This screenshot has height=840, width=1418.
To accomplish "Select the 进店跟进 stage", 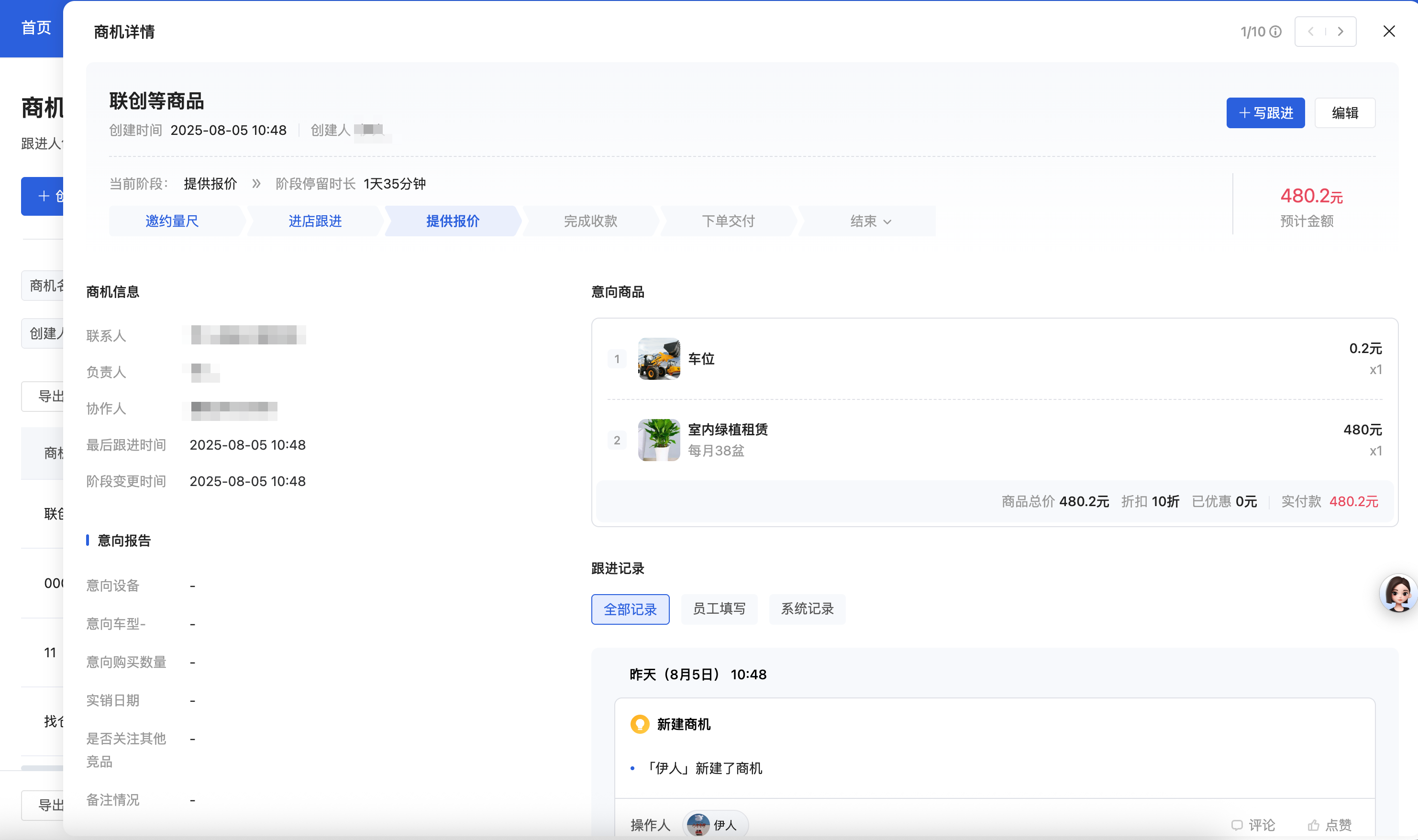I will pos(315,221).
